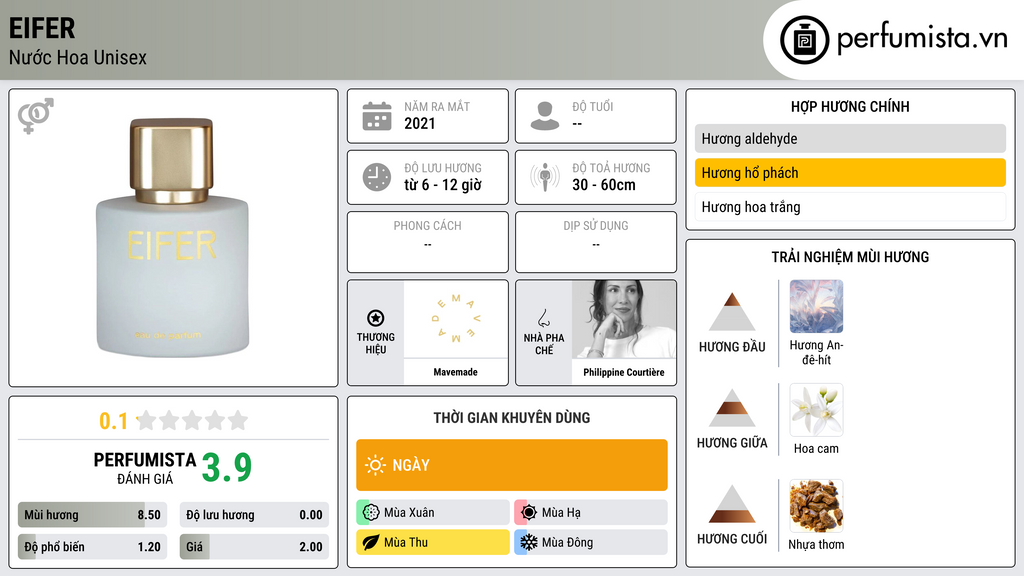Click the star badge icon above Thương hiệu
Image resolution: width=1024 pixels, height=576 pixels.
click(376, 318)
